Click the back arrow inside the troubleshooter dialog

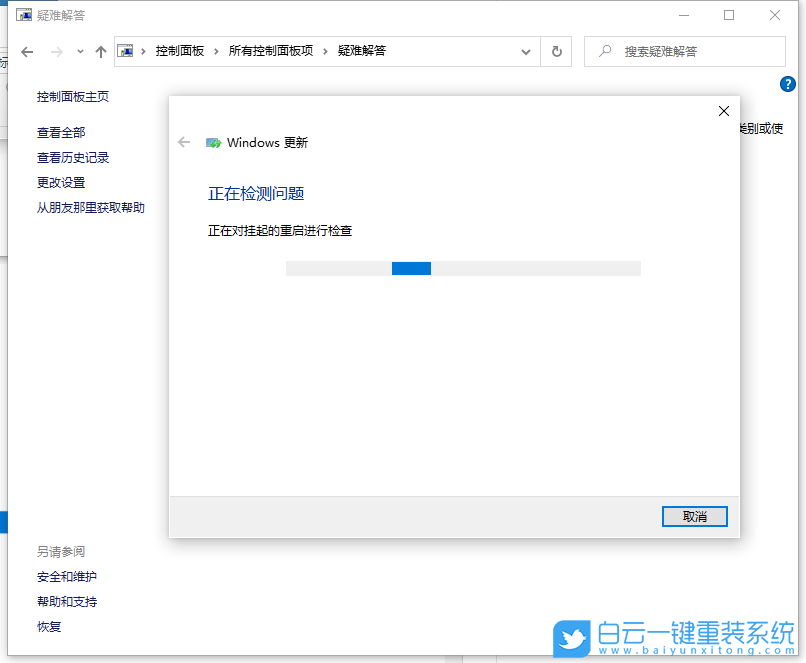(x=184, y=142)
